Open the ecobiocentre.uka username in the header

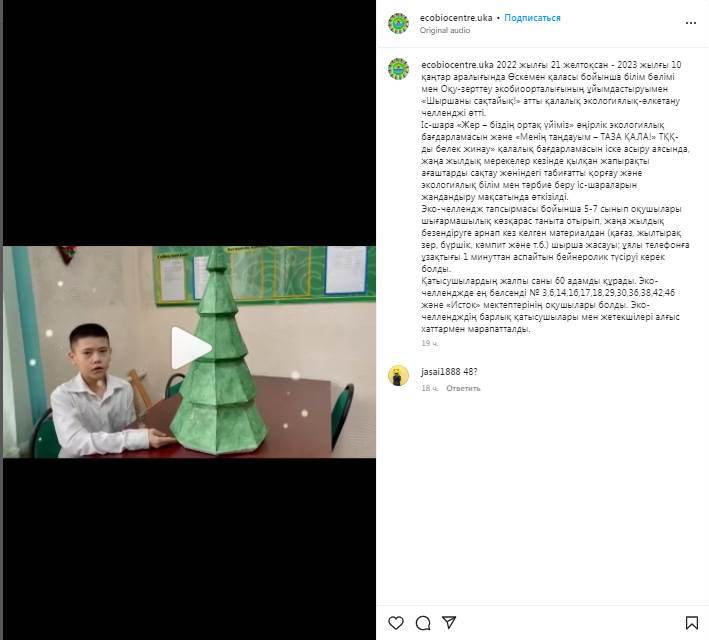(x=456, y=18)
